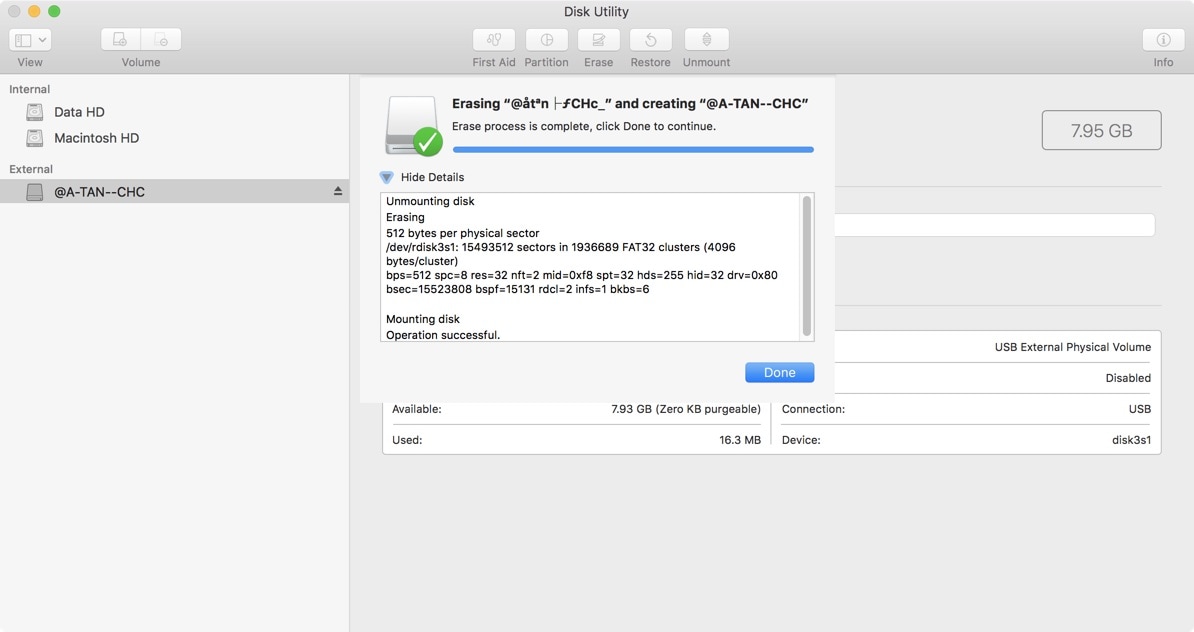Click the "Erasing" line in the log
Viewport: 1194px width, 632px height.
[405, 217]
